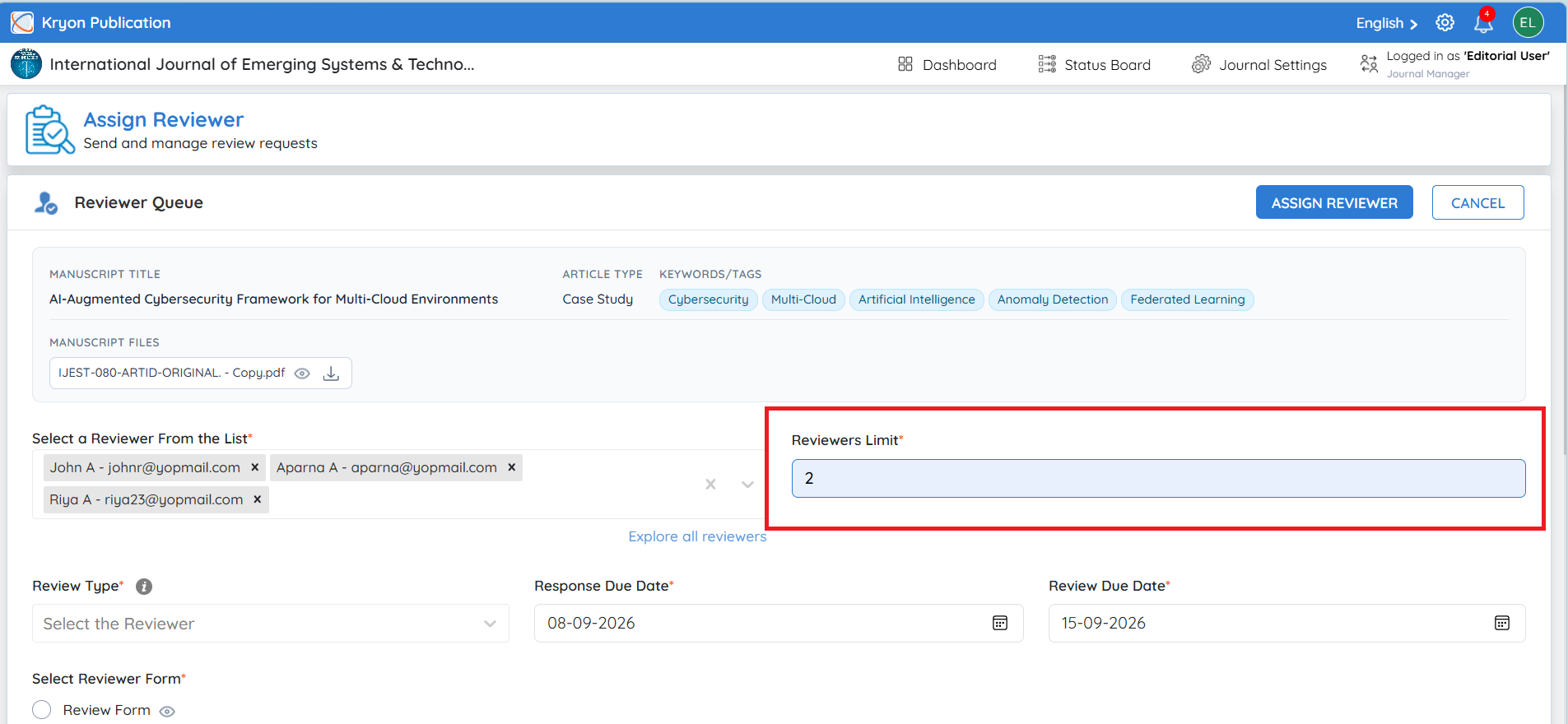Click the journal logo beside International Journal
The height and width of the screenshot is (724, 1568).
[x=26, y=64]
